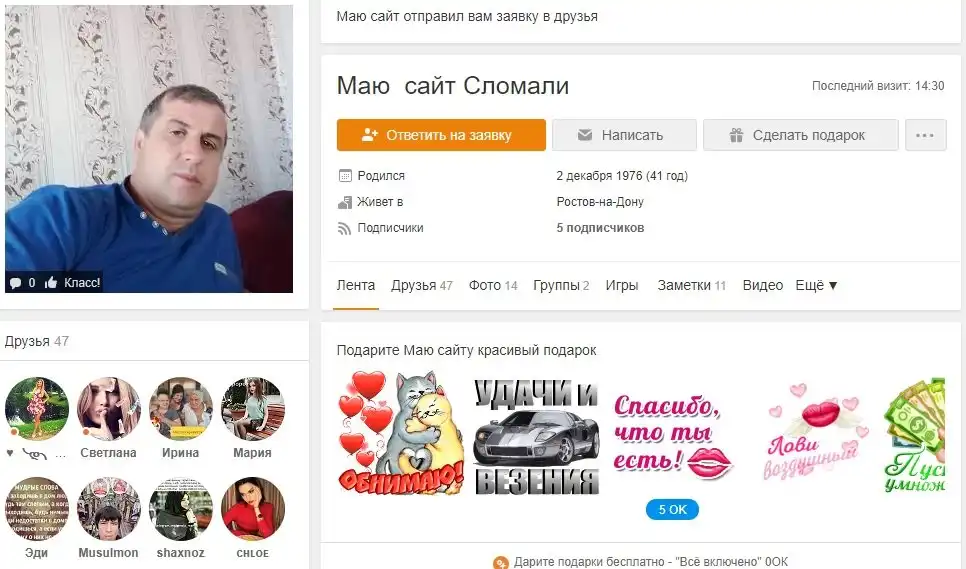The width and height of the screenshot is (966, 569).
Task: Select the Удачи и везения car gift
Action: [537, 437]
